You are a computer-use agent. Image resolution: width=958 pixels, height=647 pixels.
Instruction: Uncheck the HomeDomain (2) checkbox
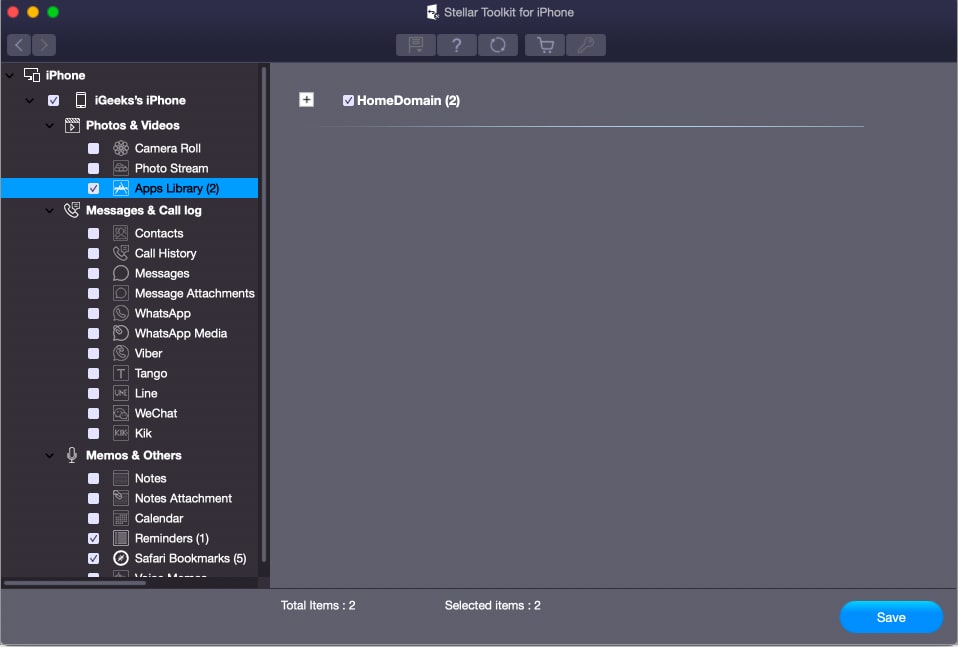(348, 100)
